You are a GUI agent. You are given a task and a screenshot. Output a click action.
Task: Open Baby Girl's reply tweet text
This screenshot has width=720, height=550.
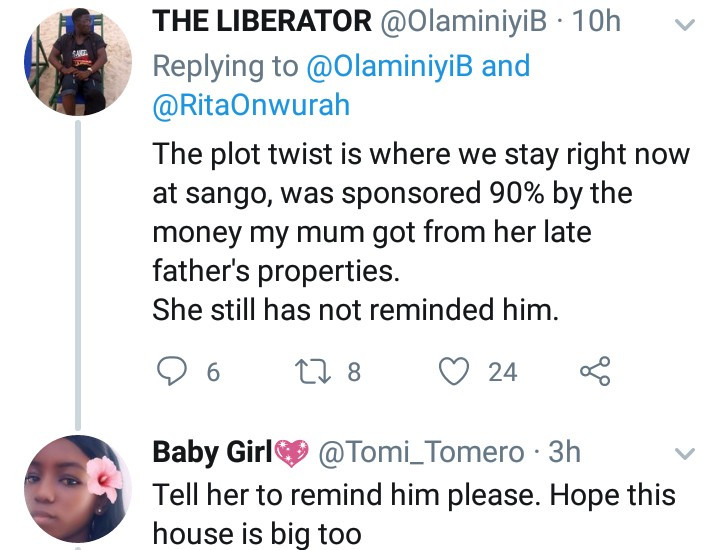click(x=412, y=513)
